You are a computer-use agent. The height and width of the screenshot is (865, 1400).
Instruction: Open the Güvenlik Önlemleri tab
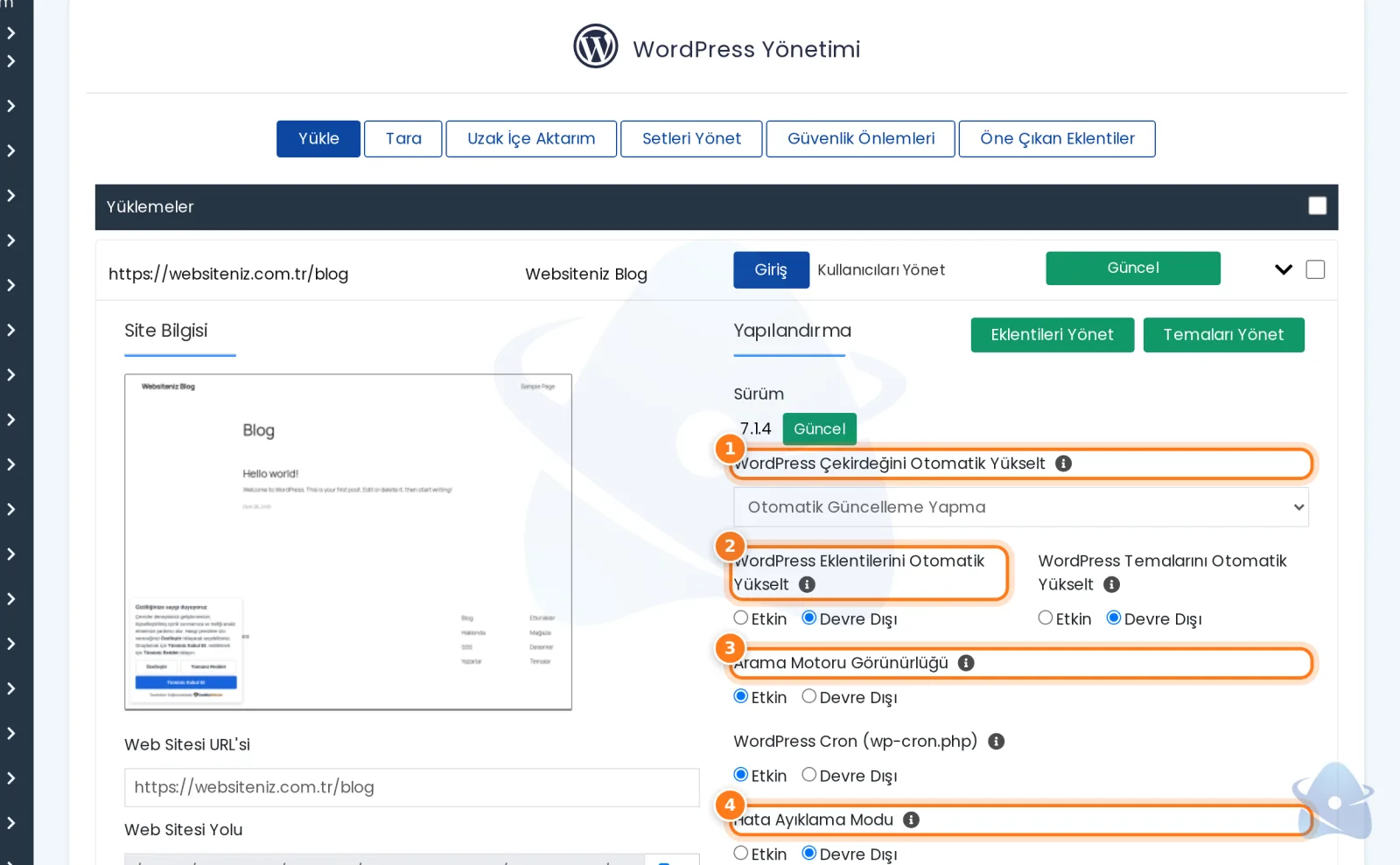click(x=861, y=139)
